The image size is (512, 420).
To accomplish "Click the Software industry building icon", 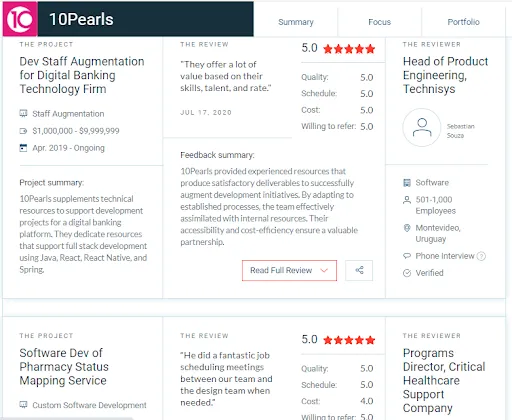I will [407, 183].
